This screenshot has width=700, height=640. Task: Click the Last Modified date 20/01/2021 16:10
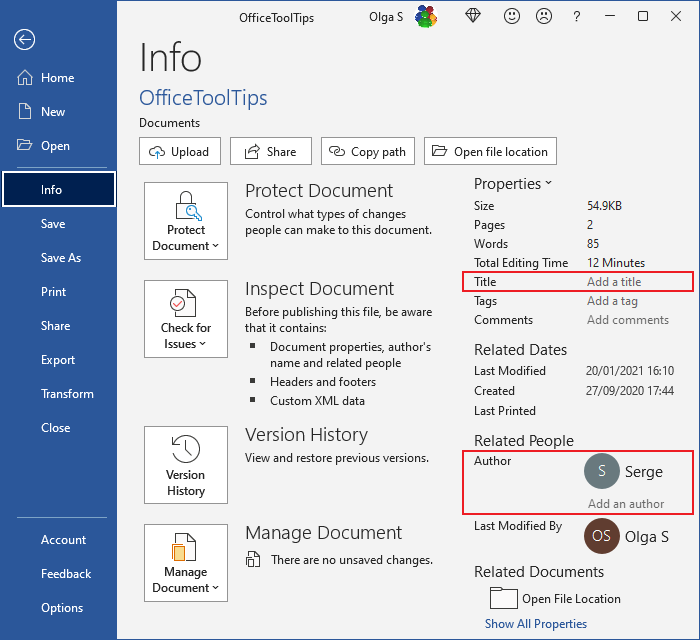pos(629,370)
